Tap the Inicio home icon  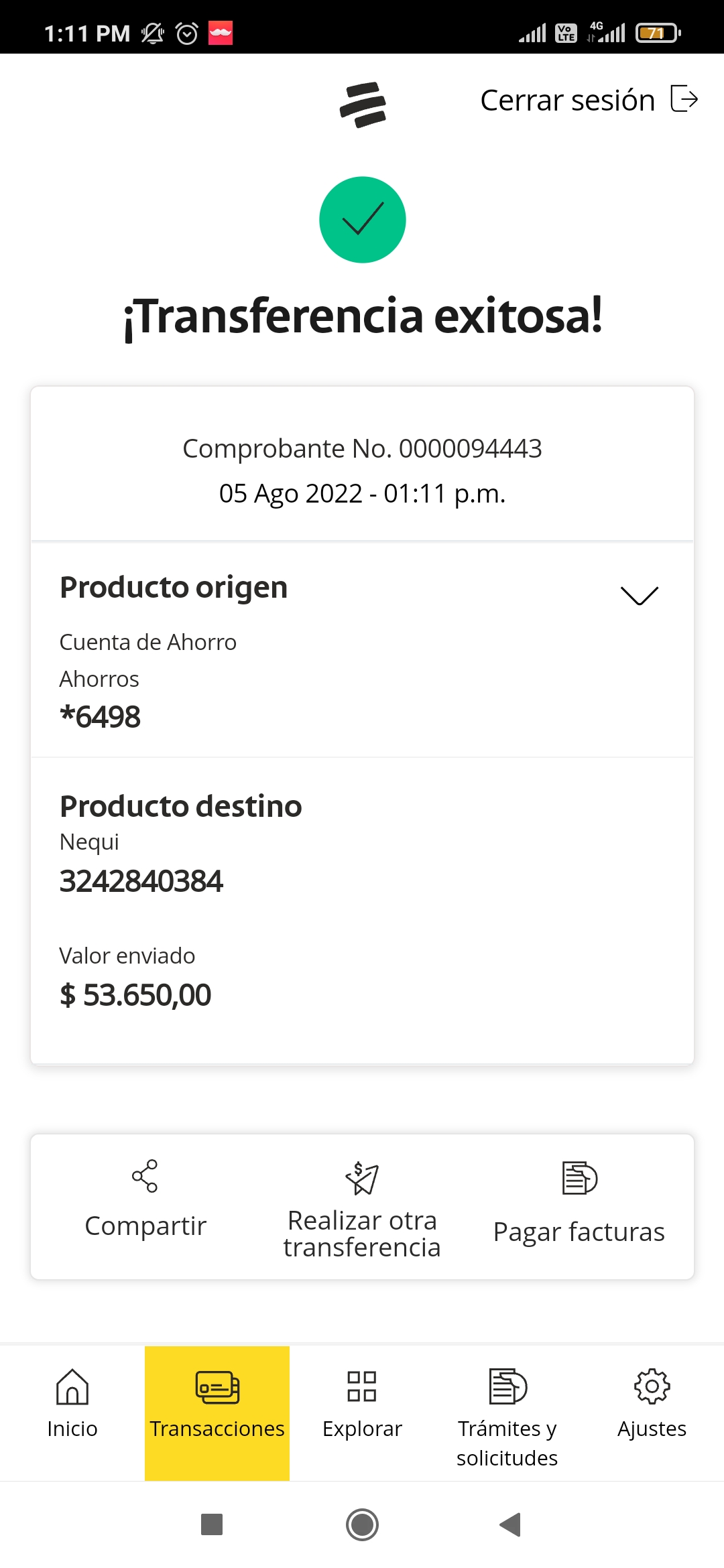[72, 1386]
